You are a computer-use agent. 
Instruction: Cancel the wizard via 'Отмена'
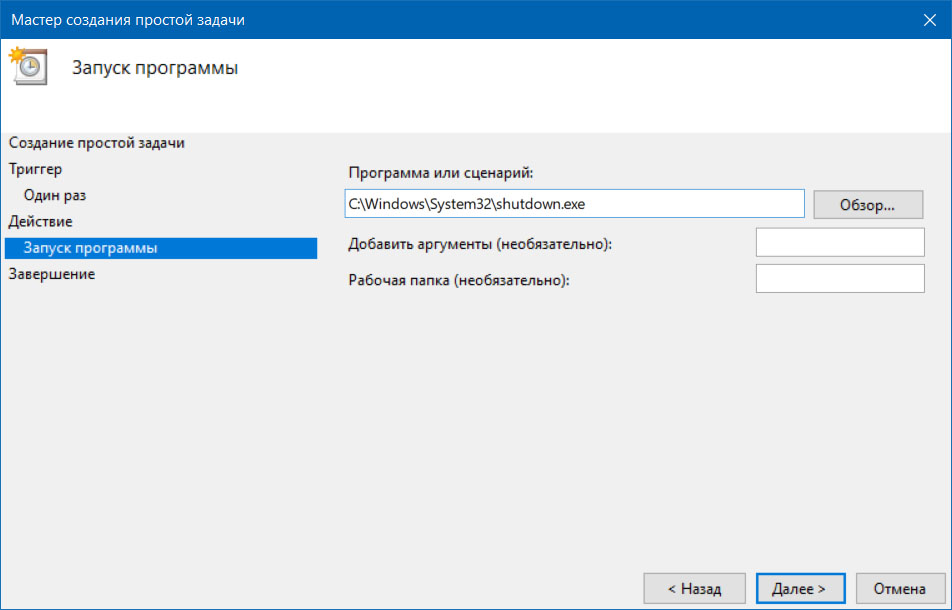(x=900, y=588)
